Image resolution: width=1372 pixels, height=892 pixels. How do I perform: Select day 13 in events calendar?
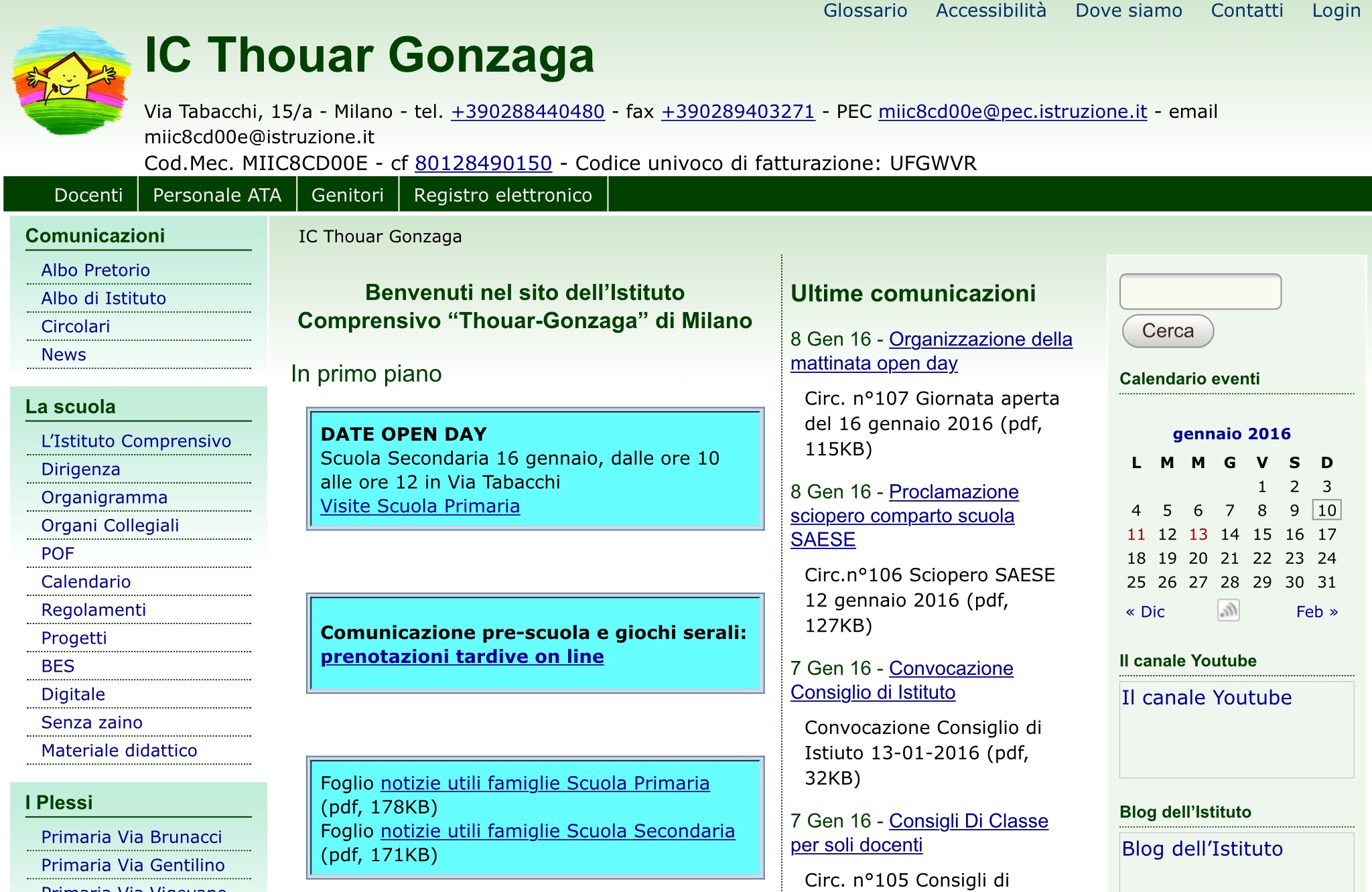point(1198,534)
